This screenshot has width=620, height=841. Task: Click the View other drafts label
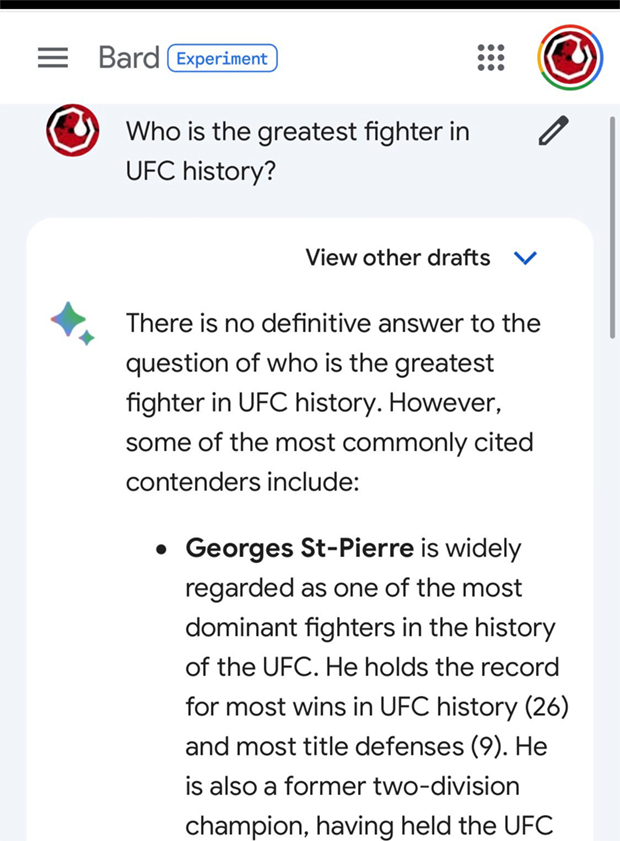pos(397,258)
